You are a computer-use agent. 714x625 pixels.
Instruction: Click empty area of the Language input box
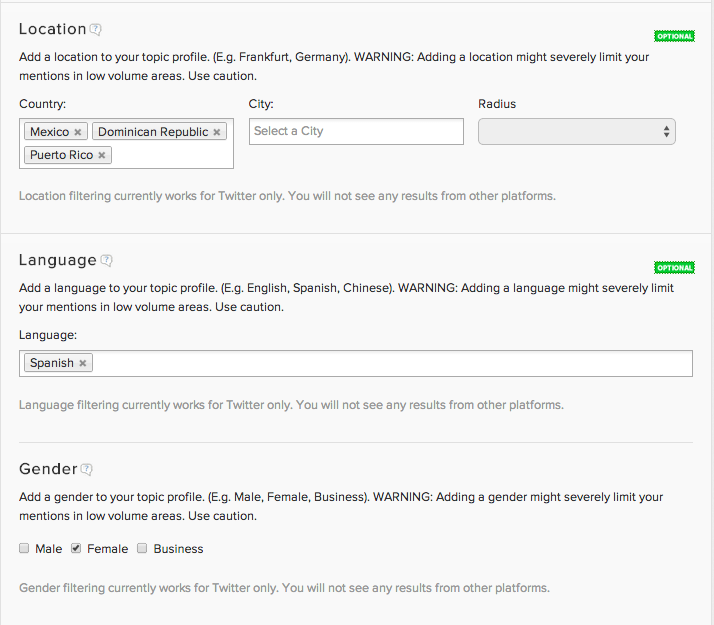(390, 363)
